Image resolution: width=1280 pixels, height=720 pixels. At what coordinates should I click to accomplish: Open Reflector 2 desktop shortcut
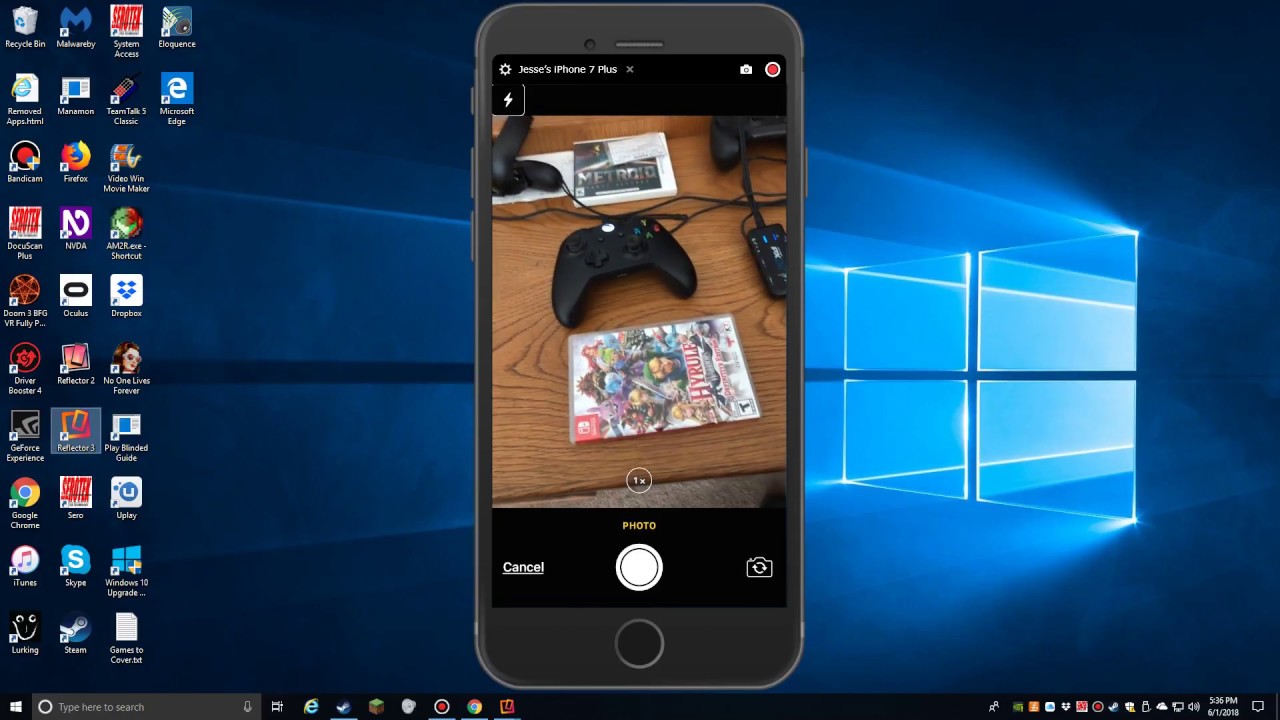tap(76, 363)
